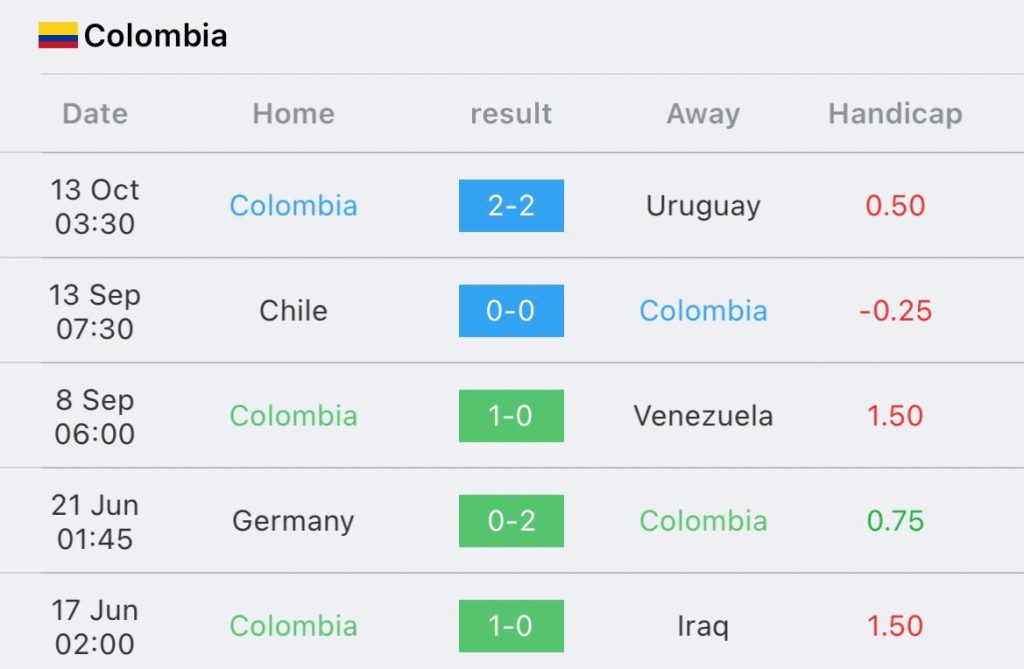Screen dimensions: 1024x669
Task: Click the Colombia flag icon
Action: pyautogui.click(x=57, y=35)
